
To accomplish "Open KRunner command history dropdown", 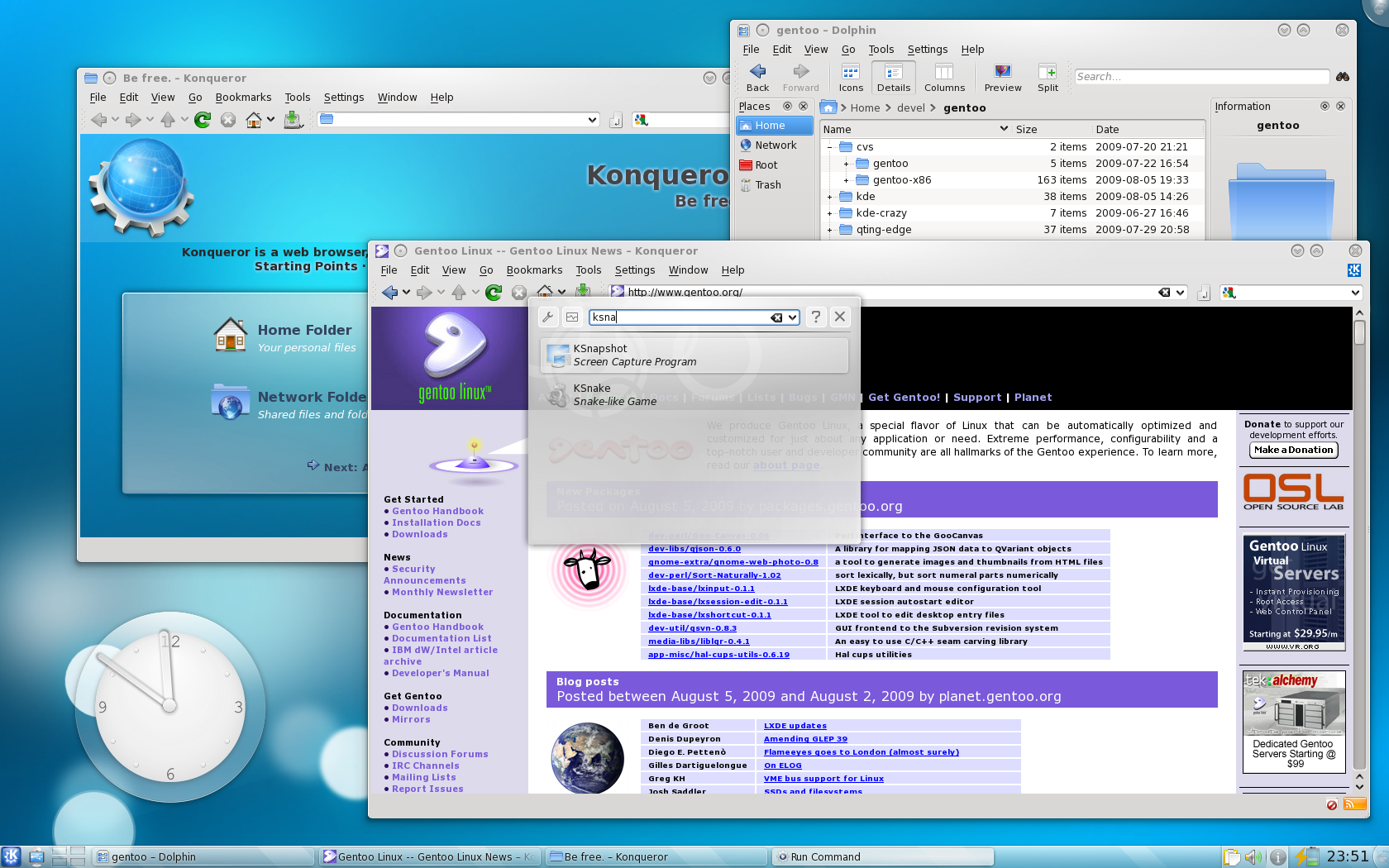I will (x=792, y=317).
